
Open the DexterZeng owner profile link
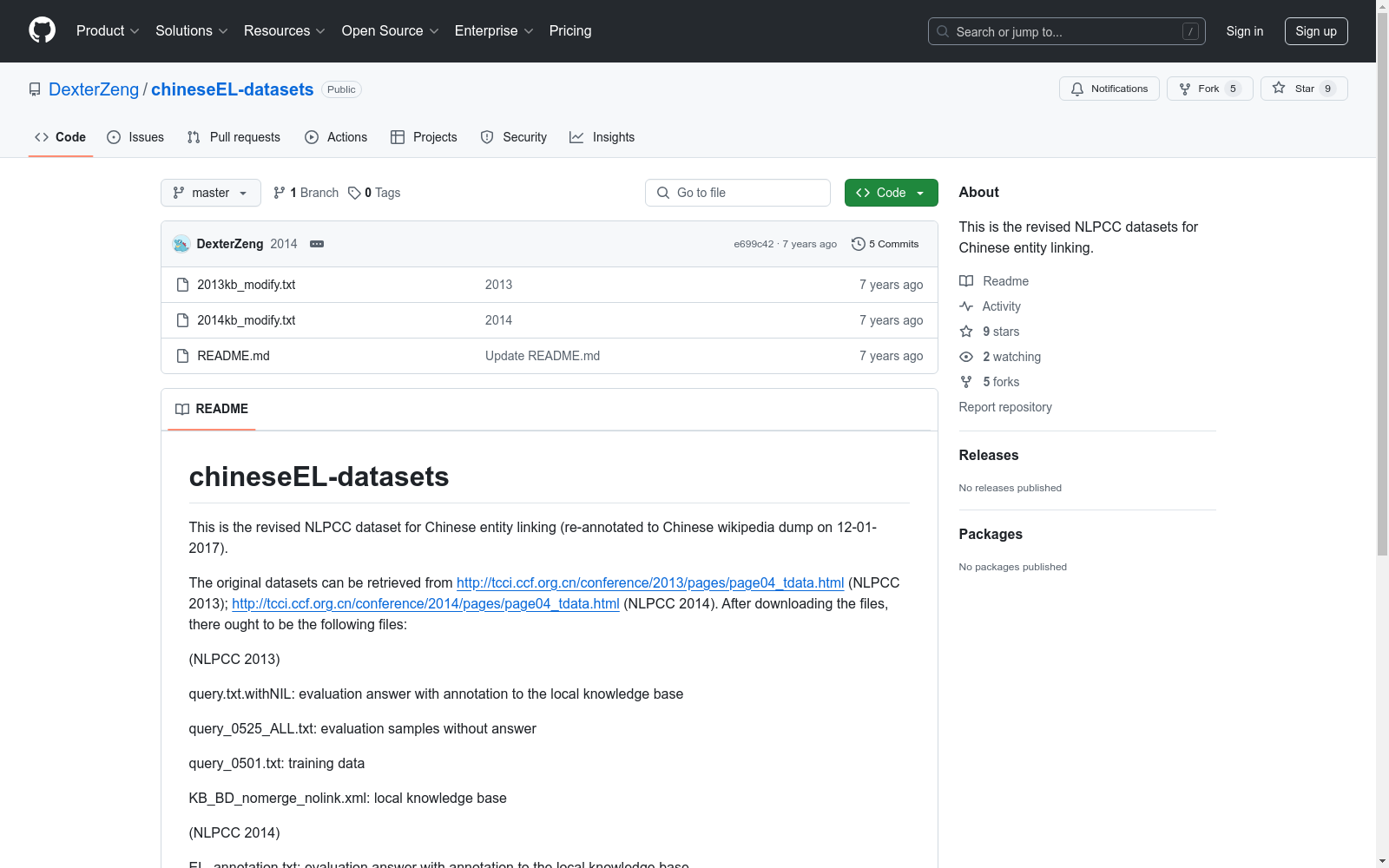tap(94, 89)
